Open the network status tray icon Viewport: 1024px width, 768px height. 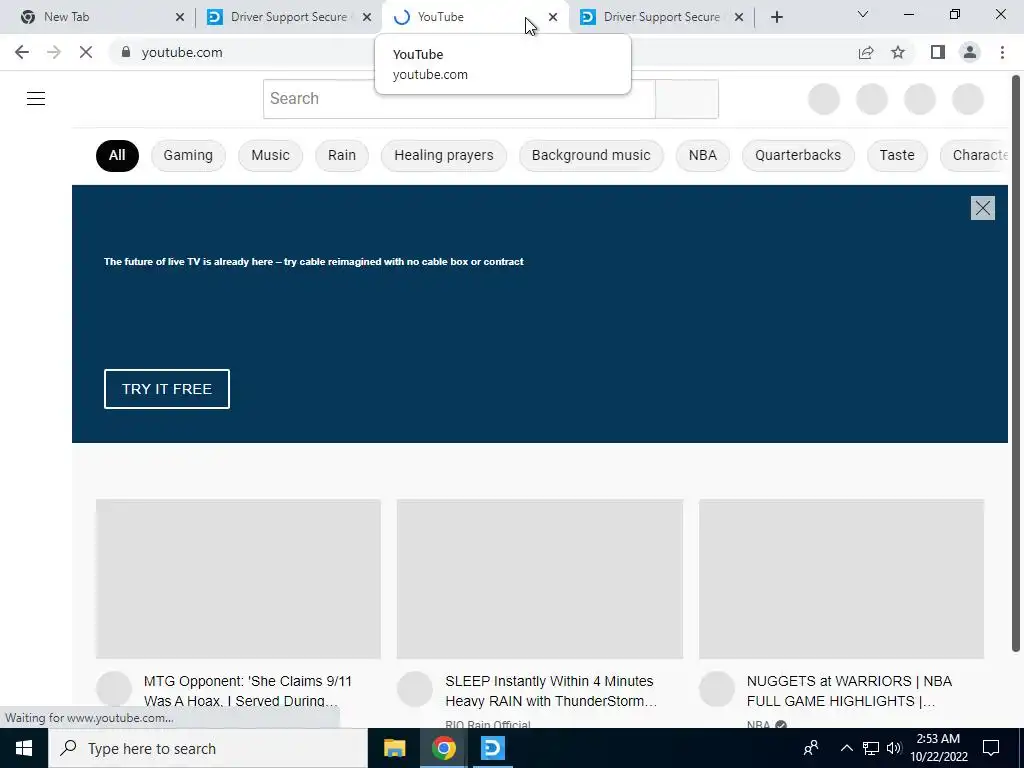pyautogui.click(x=871, y=748)
